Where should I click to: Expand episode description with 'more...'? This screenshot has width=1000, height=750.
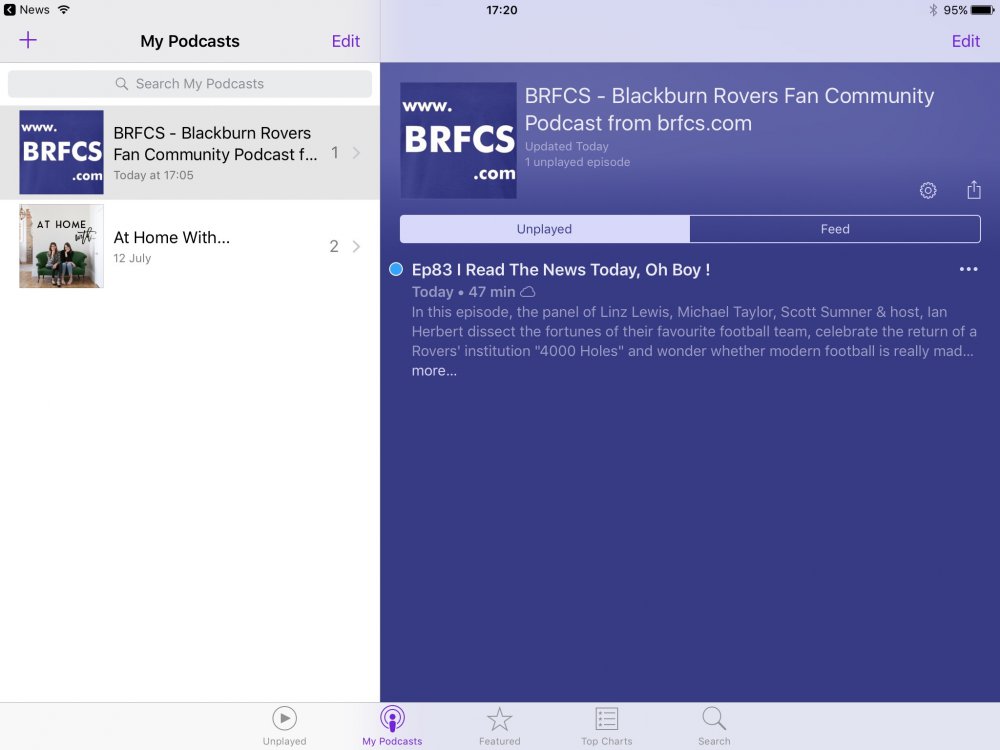click(x=434, y=371)
